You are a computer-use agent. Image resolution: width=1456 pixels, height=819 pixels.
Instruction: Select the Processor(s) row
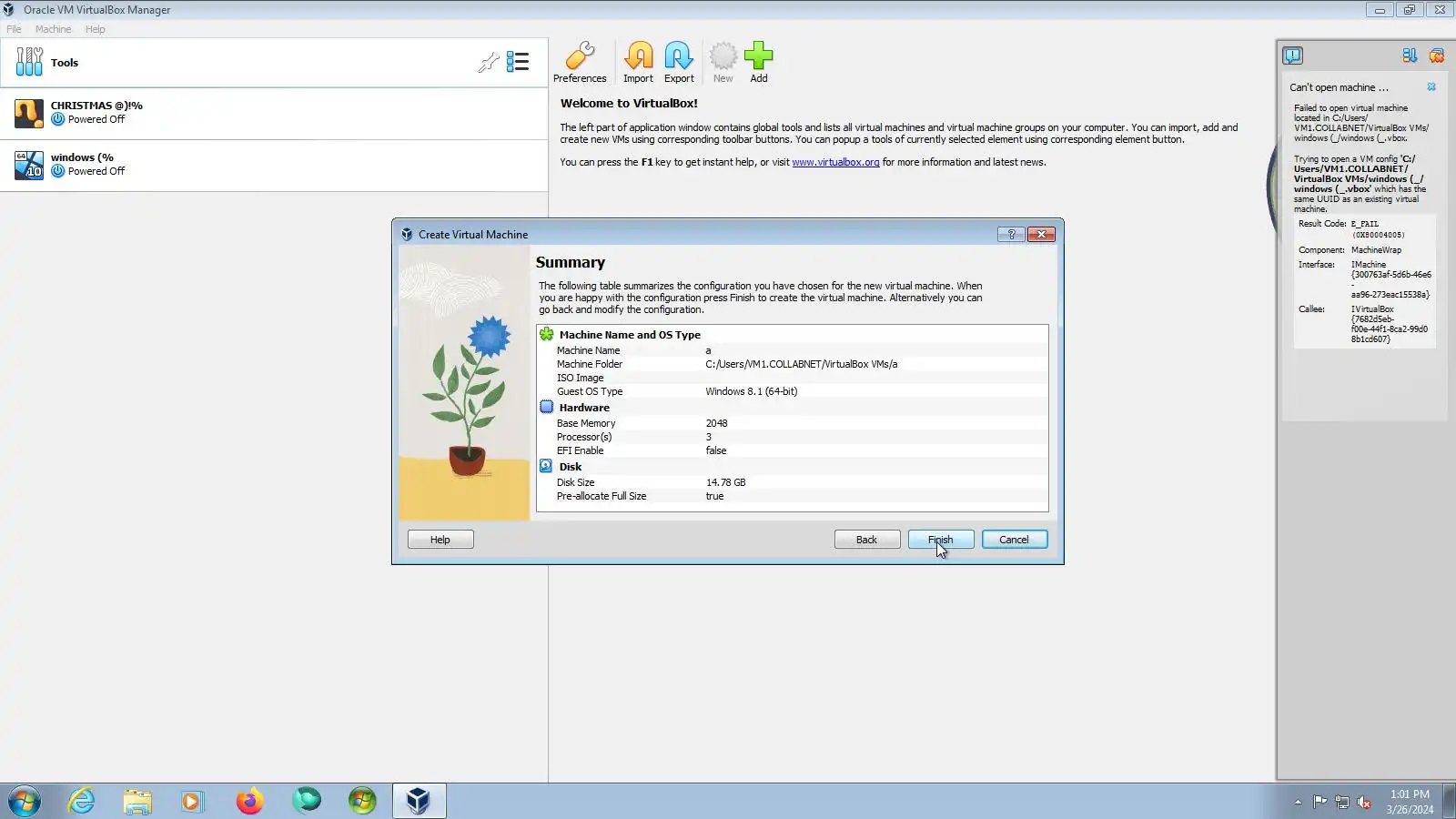[793, 437]
